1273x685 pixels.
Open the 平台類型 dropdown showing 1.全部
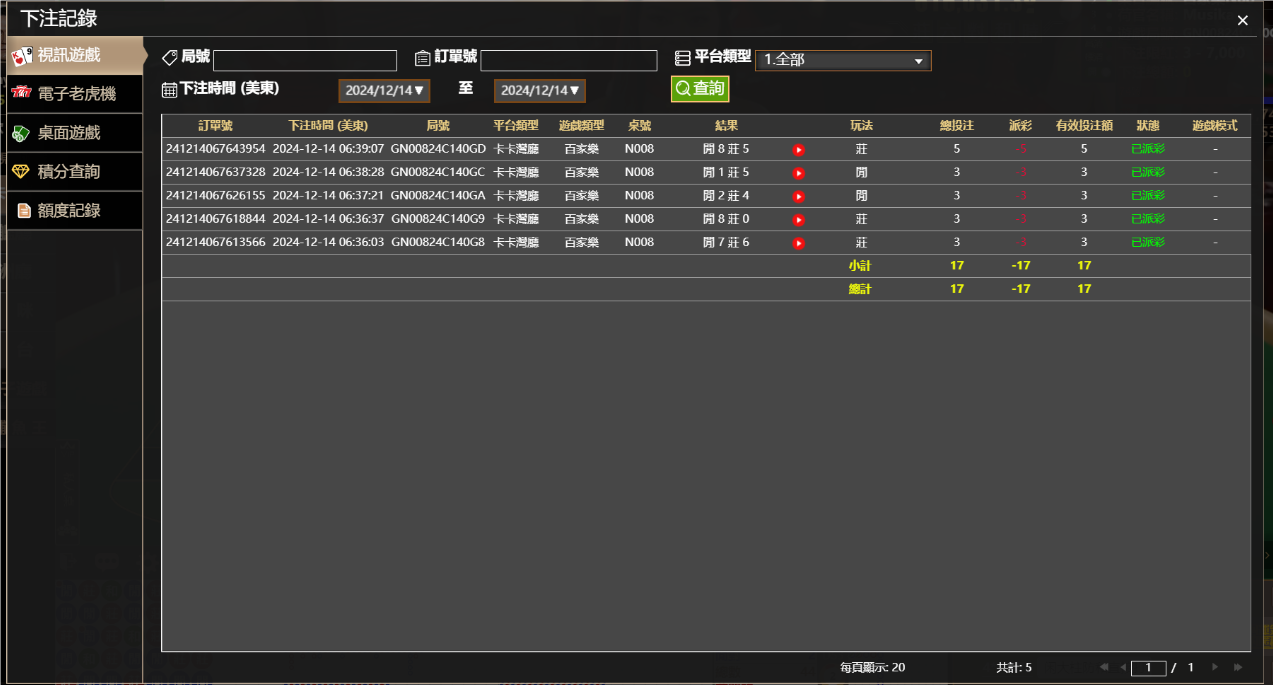click(843, 60)
